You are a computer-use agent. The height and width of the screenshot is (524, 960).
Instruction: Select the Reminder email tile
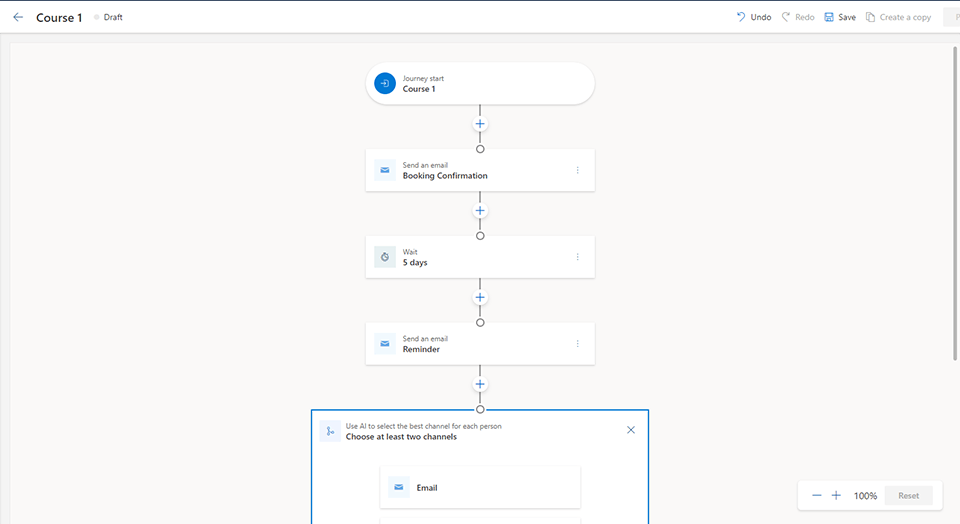pos(470,344)
